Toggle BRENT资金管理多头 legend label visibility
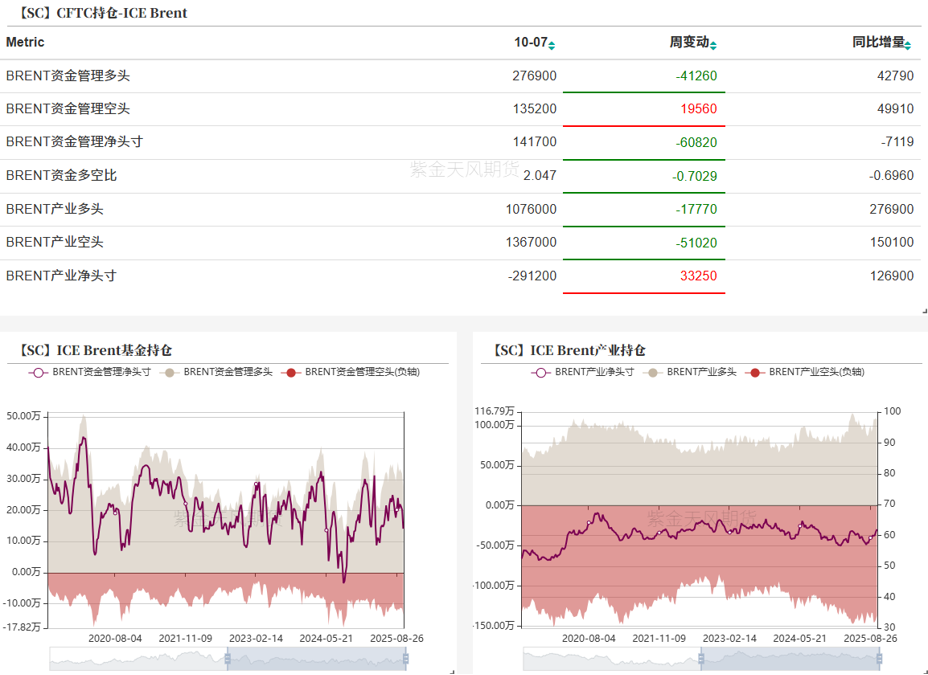The height and width of the screenshot is (675, 928). click(x=227, y=372)
